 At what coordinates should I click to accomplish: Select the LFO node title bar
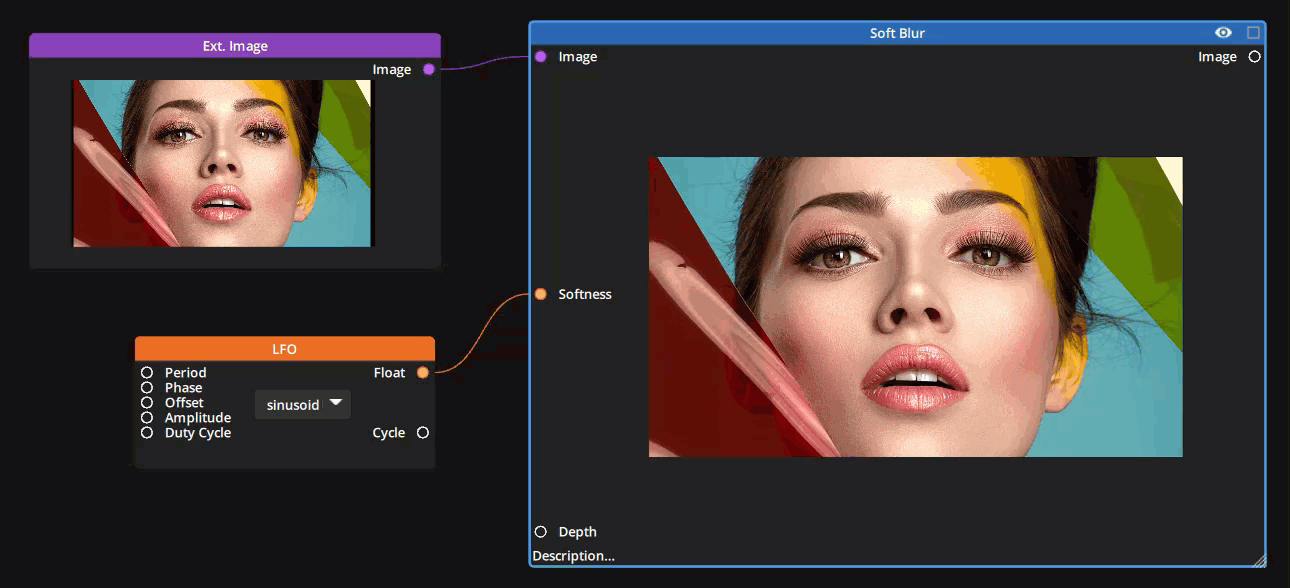point(285,349)
